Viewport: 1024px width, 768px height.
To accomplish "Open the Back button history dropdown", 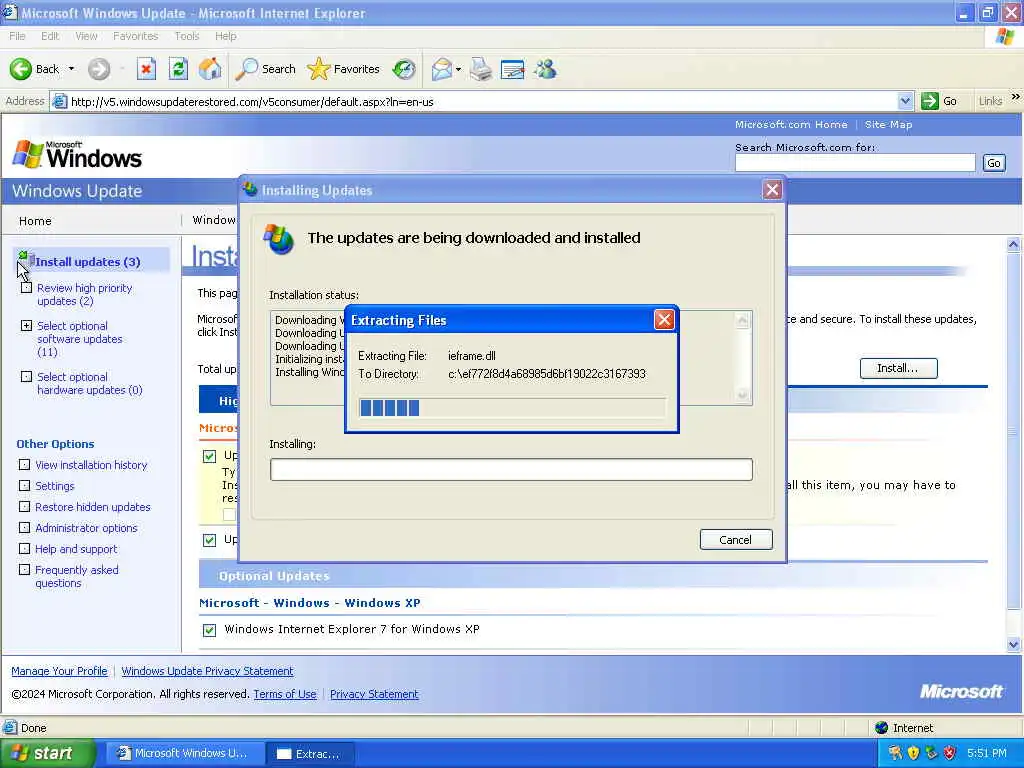I will point(71,69).
